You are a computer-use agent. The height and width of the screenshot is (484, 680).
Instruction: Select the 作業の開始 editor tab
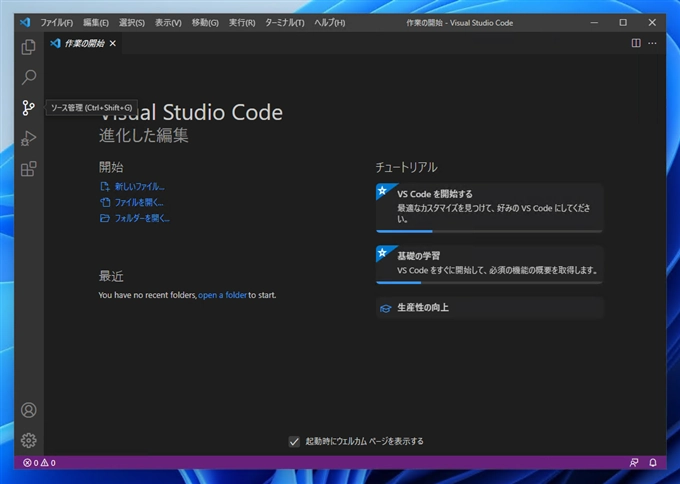pyautogui.click(x=83, y=43)
